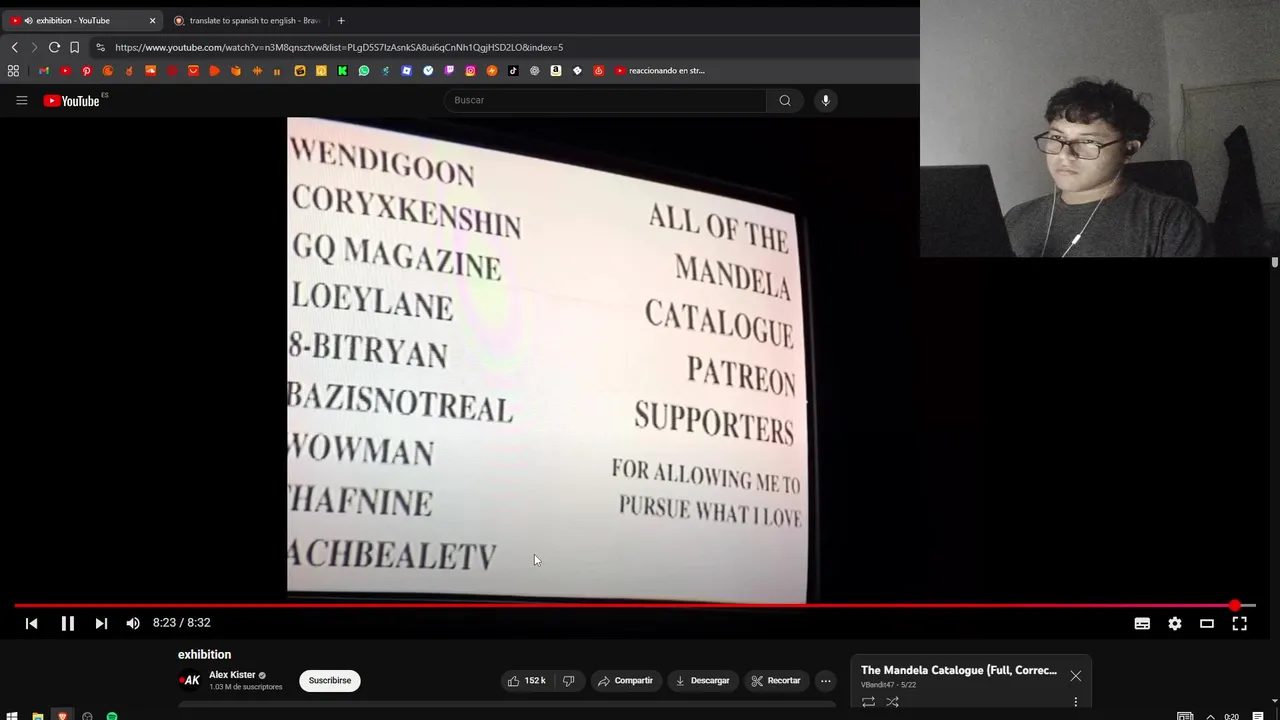Like the video showing 152 k

pos(526,681)
